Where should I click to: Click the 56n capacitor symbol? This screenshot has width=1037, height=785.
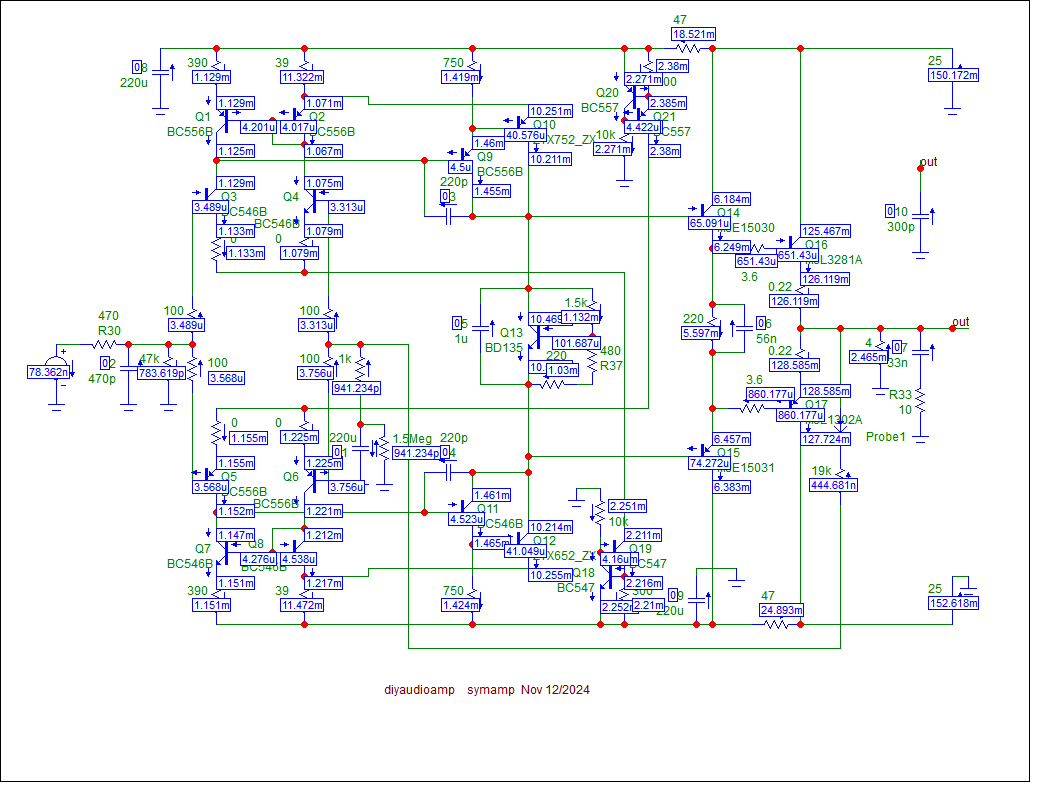coord(745,329)
